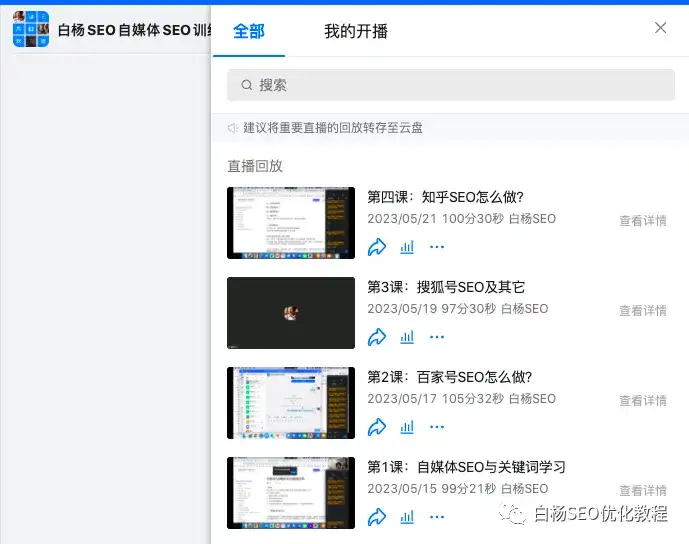Play the 第3课 搜狐号SEO video thumbnail
This screenshot has width=689, height=544.
pyautogui.click(x=291, y=313)
